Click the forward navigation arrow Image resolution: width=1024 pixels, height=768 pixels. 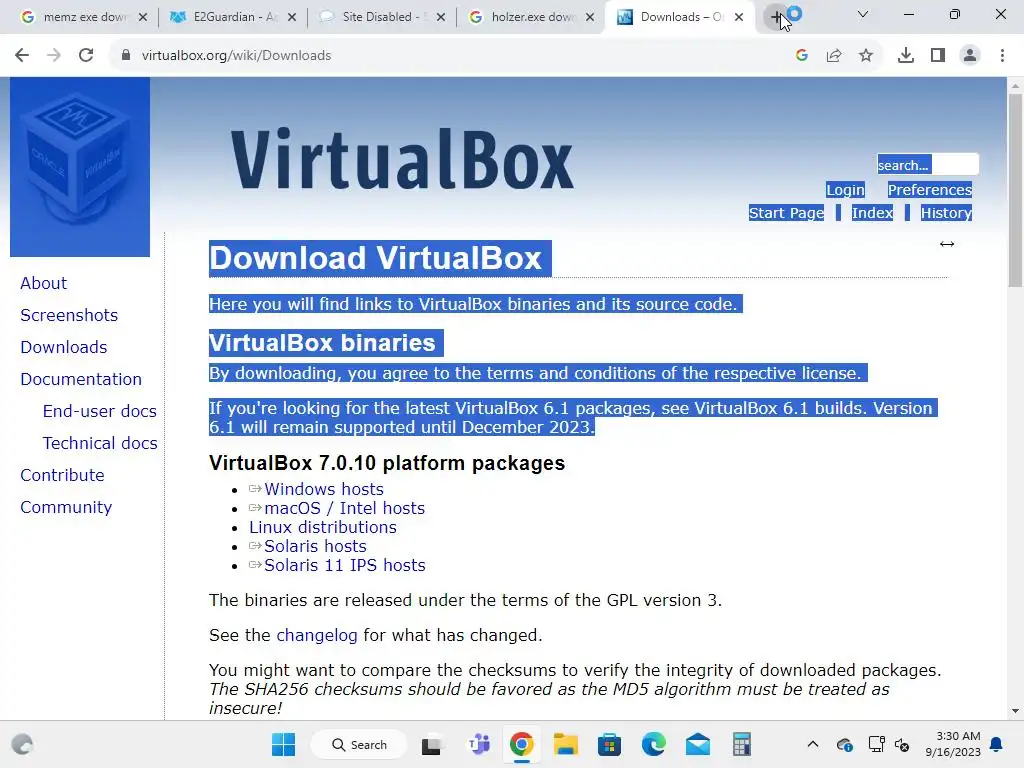(54, 56)
